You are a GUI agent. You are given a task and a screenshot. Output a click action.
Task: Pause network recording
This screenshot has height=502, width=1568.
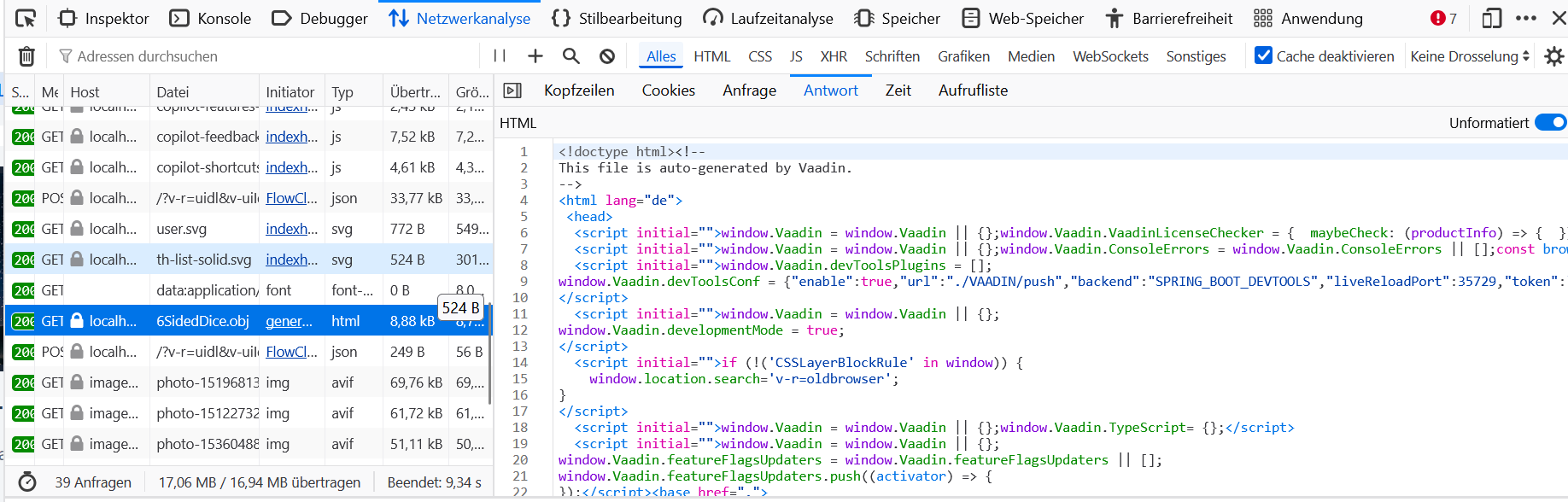500,56
